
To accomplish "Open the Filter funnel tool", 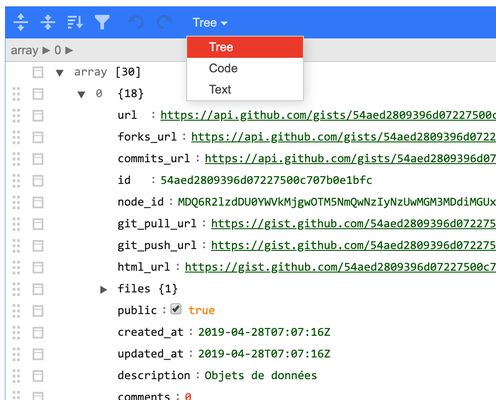I will pos(102,22).
